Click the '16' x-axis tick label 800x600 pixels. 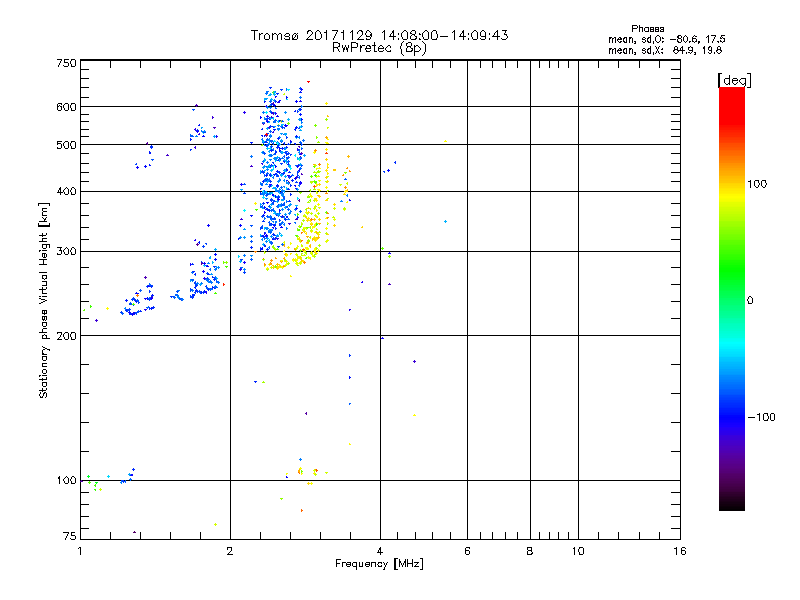(680, 551)
